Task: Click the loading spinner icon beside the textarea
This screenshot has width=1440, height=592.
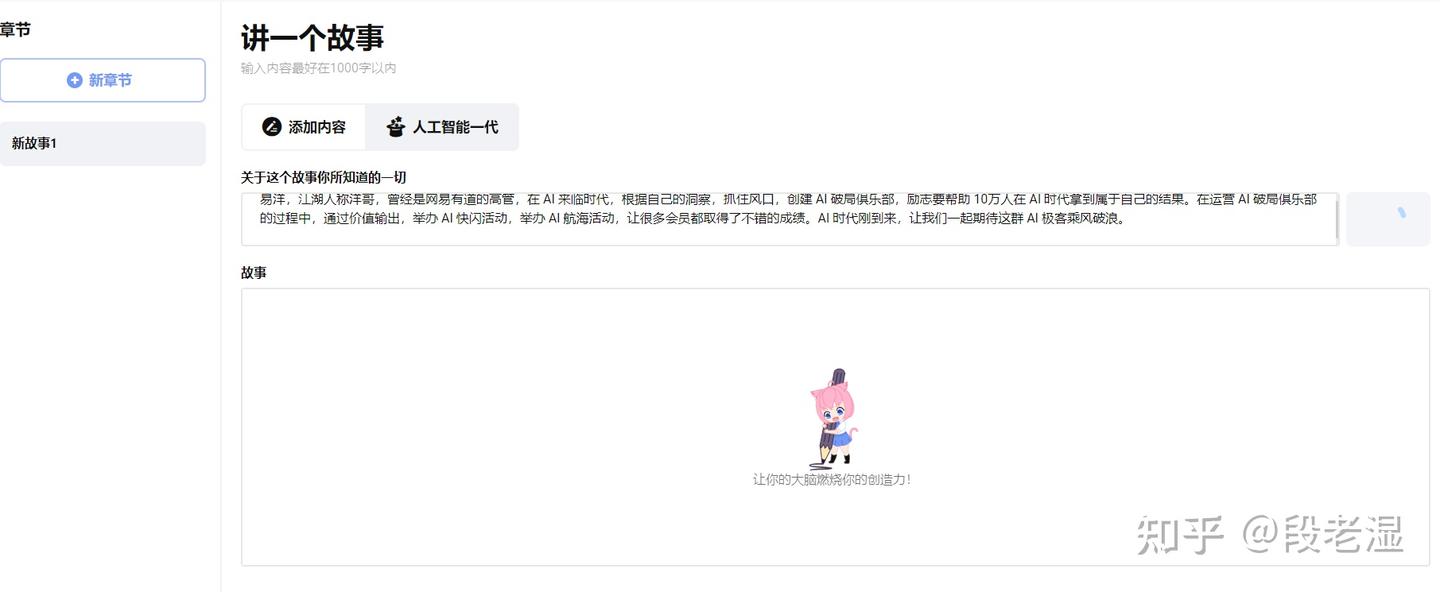Action: [1401, 212]
